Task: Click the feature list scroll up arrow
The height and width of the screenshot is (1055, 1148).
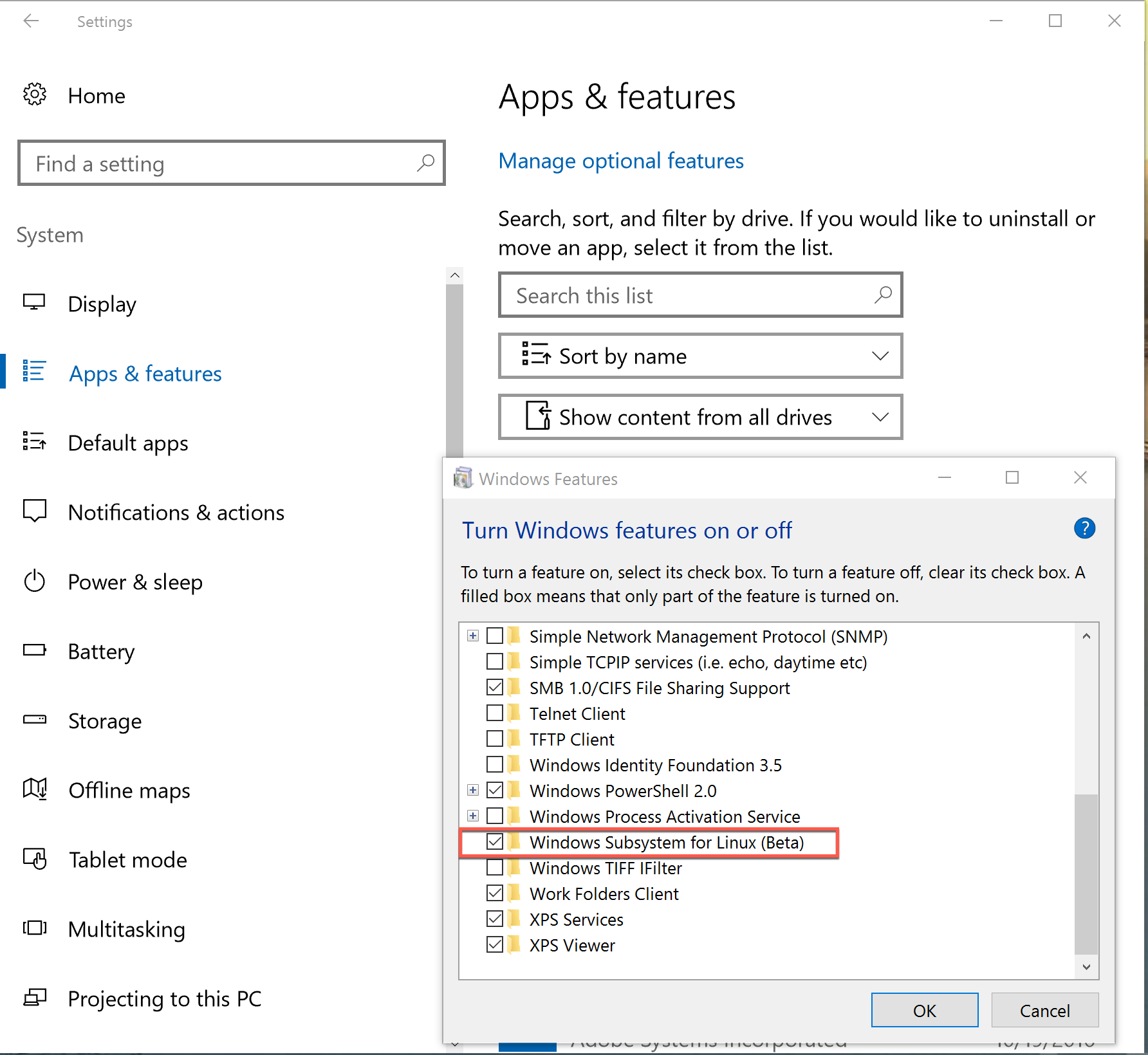Action: 1086,636
